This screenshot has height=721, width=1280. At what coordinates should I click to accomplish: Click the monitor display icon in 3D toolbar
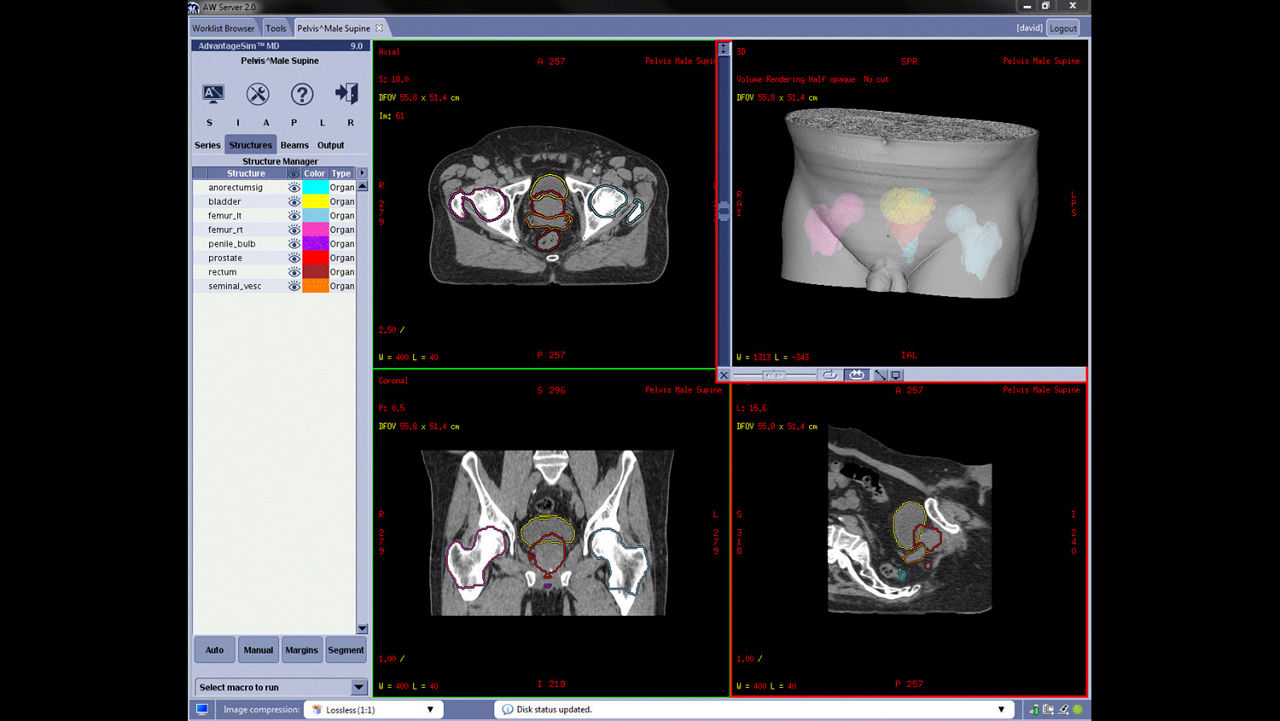pyautogui.click(x=896, y=375)
